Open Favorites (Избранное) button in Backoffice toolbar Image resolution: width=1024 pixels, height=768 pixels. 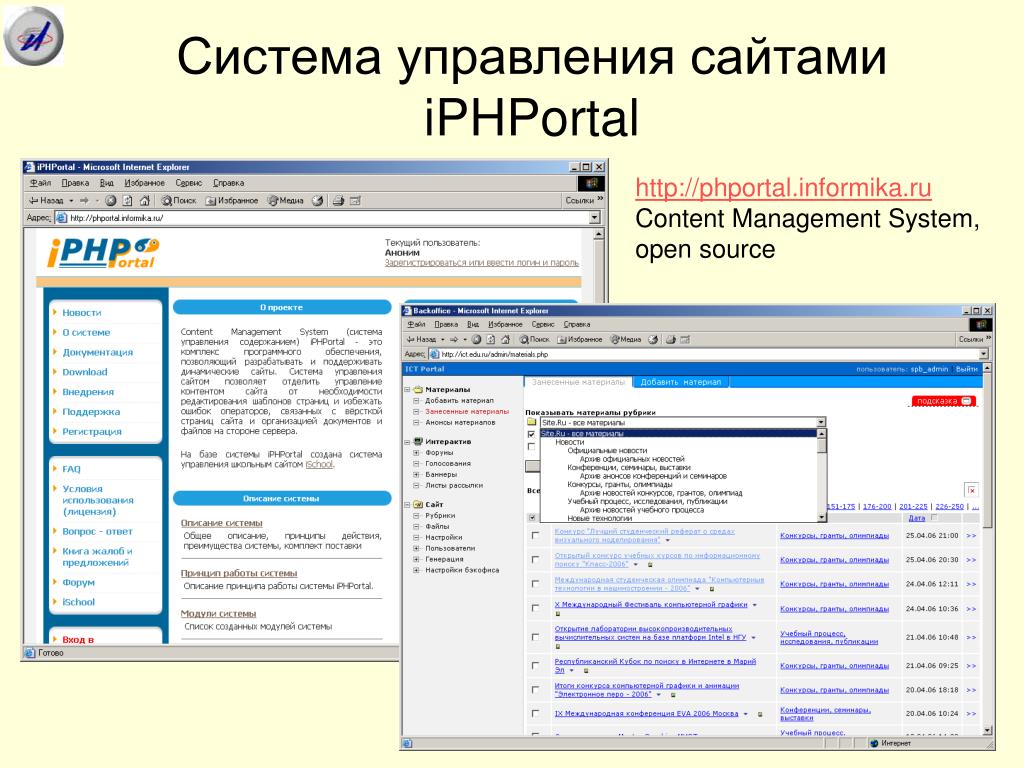point(579,340)
